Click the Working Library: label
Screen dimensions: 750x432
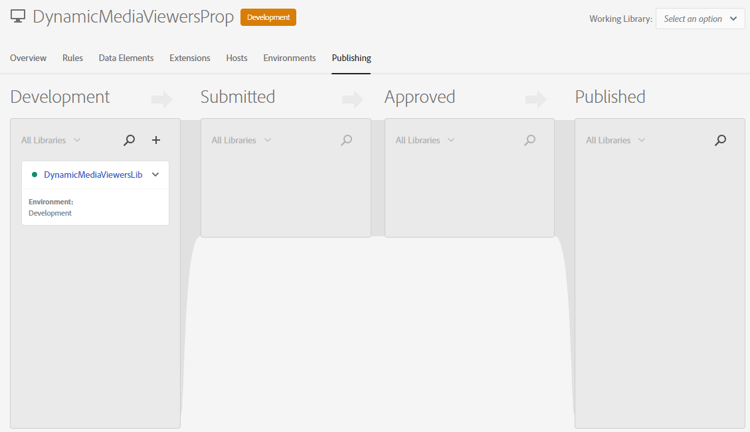click(620, 19)
